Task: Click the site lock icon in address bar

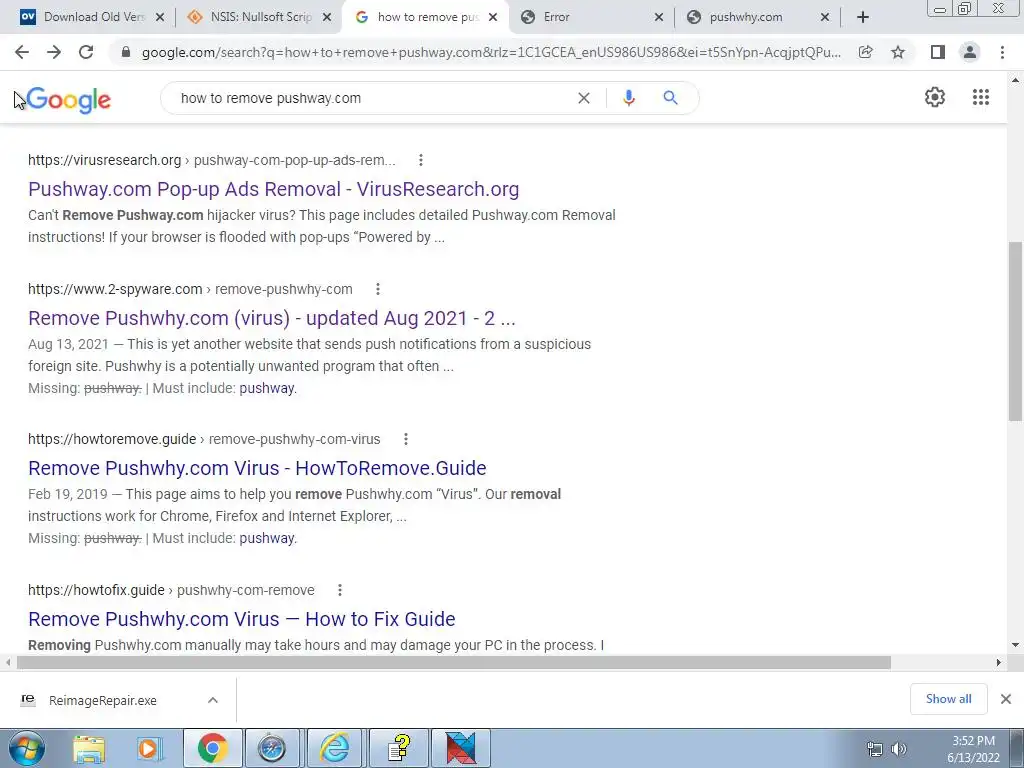Action: tap(126, 52)
